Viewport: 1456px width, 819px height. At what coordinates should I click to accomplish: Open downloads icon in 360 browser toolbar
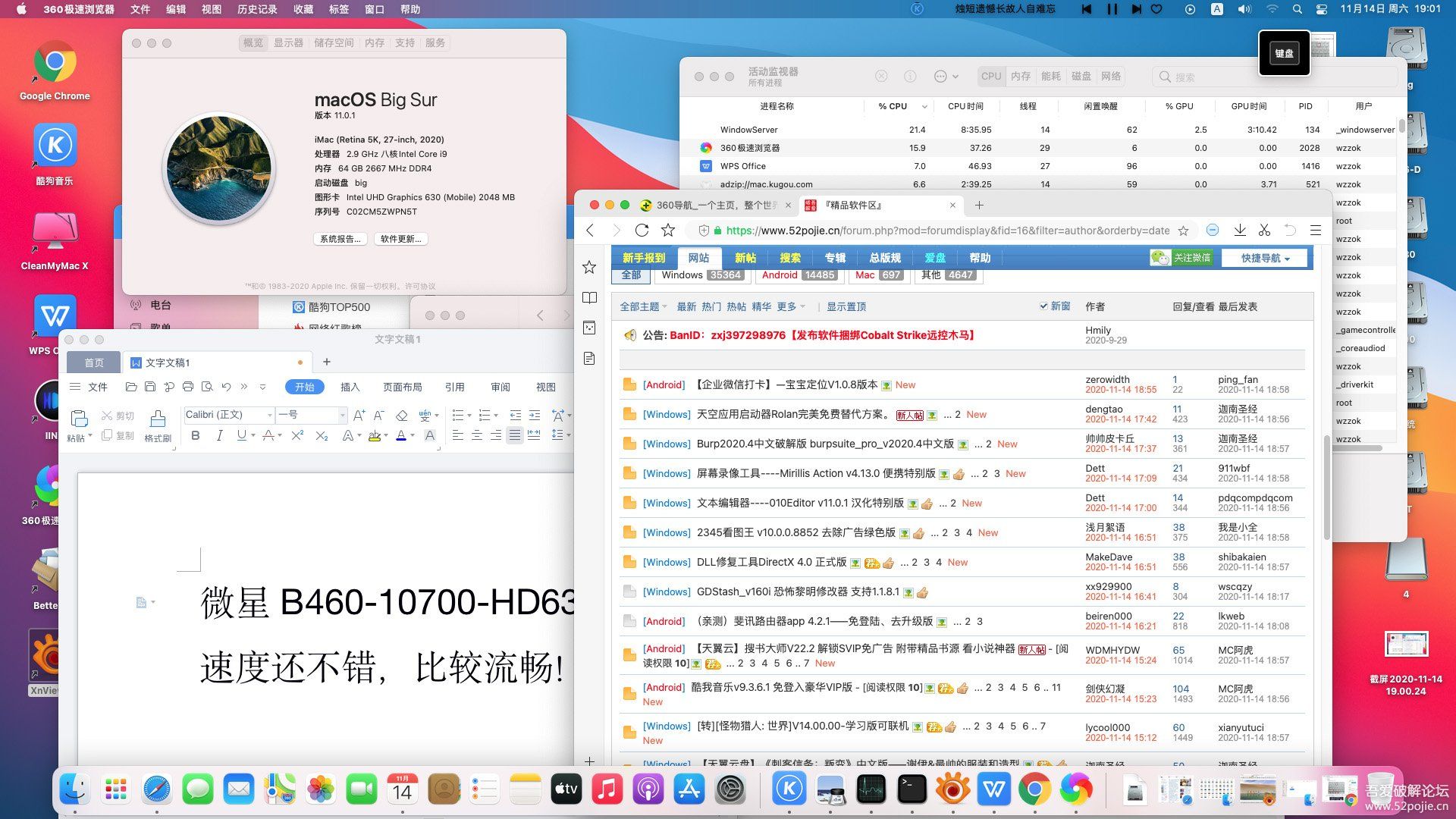coord(1240,230)
